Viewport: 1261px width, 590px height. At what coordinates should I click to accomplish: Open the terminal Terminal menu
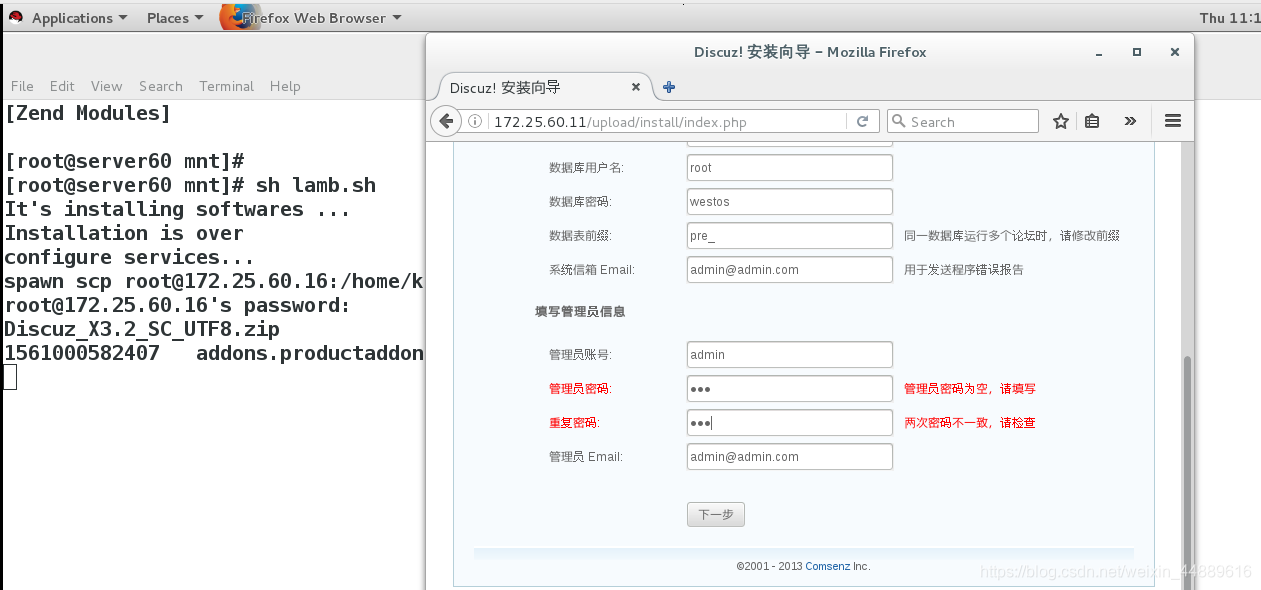[227, 86]
